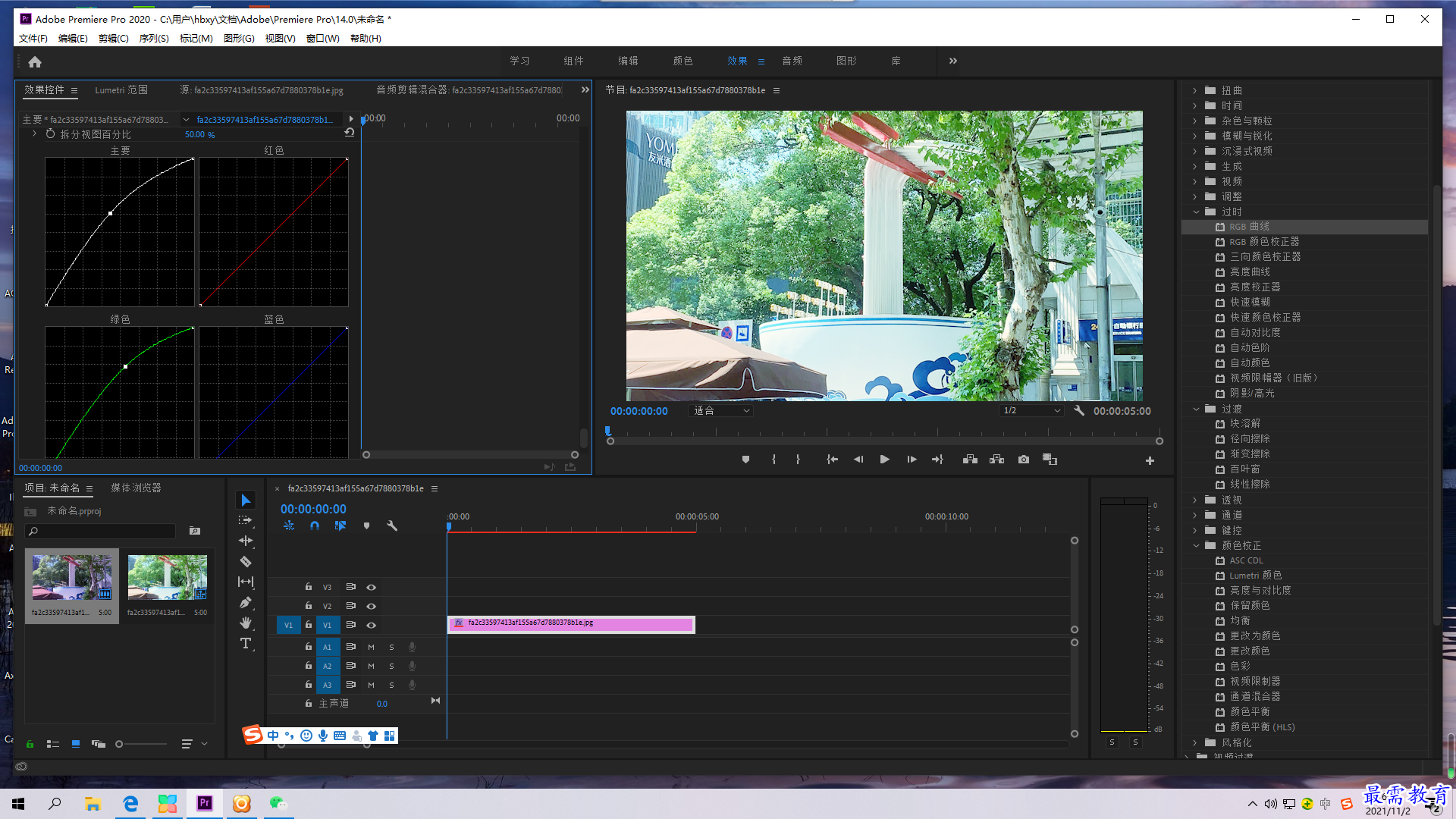Select the RGB 曲线 effect
Image resolution: width=1456 pixels, height=819 pixels.
click(1249, 227)
